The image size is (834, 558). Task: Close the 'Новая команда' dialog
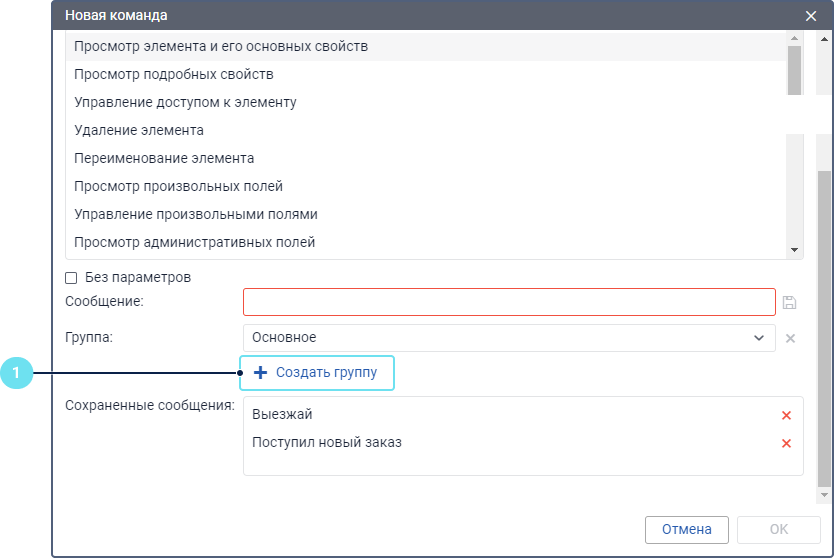[811, 16]
